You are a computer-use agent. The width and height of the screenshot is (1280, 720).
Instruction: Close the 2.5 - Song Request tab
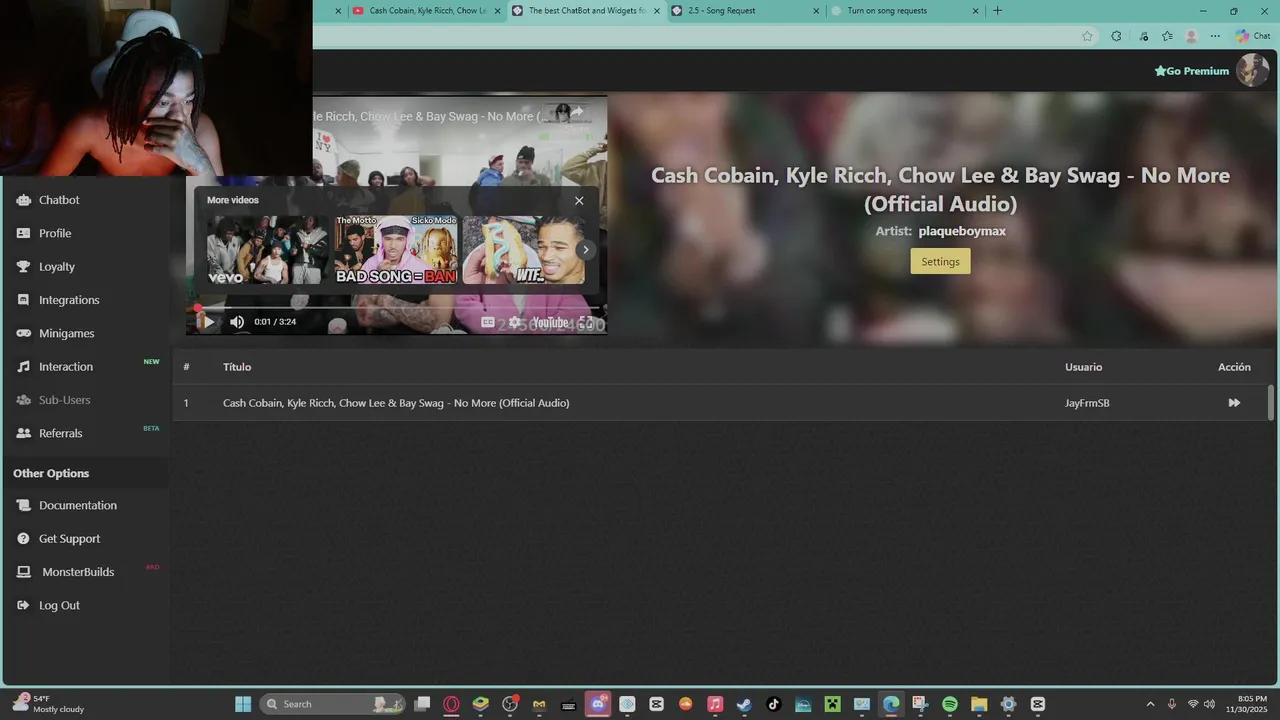(x=817, y=11)
